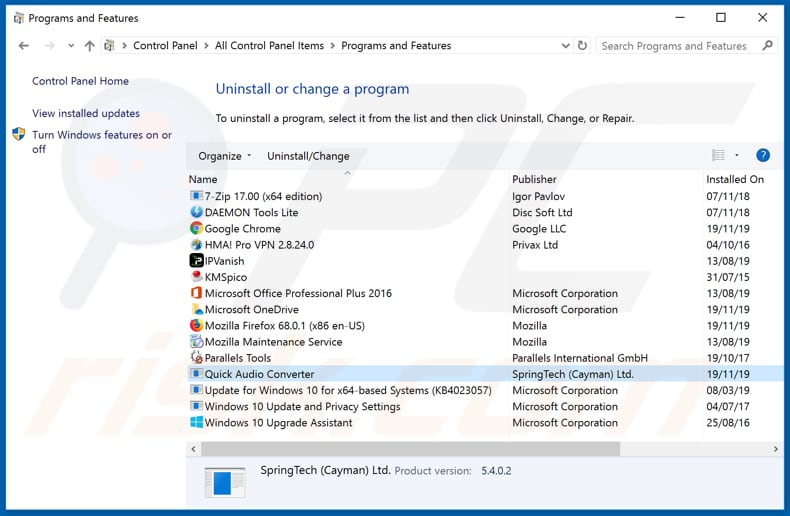Click the address bar Control Panel icon
The height and width of the screenshot is (516, 790).
point(109,46)
